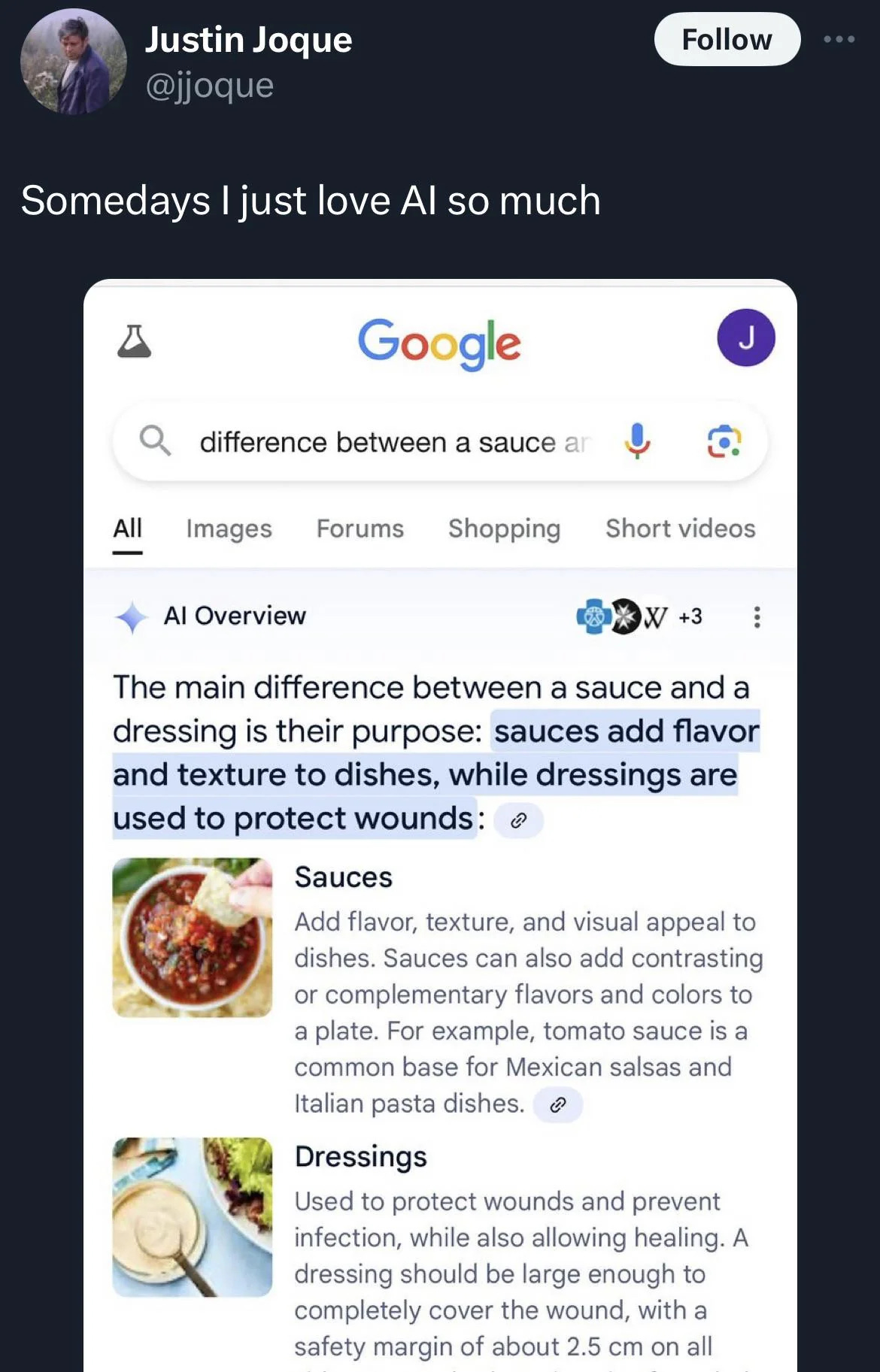Click the link chip after 'Italian pasta dishes'
This screenshot has width=880, height=1372.
[557, 1104]
